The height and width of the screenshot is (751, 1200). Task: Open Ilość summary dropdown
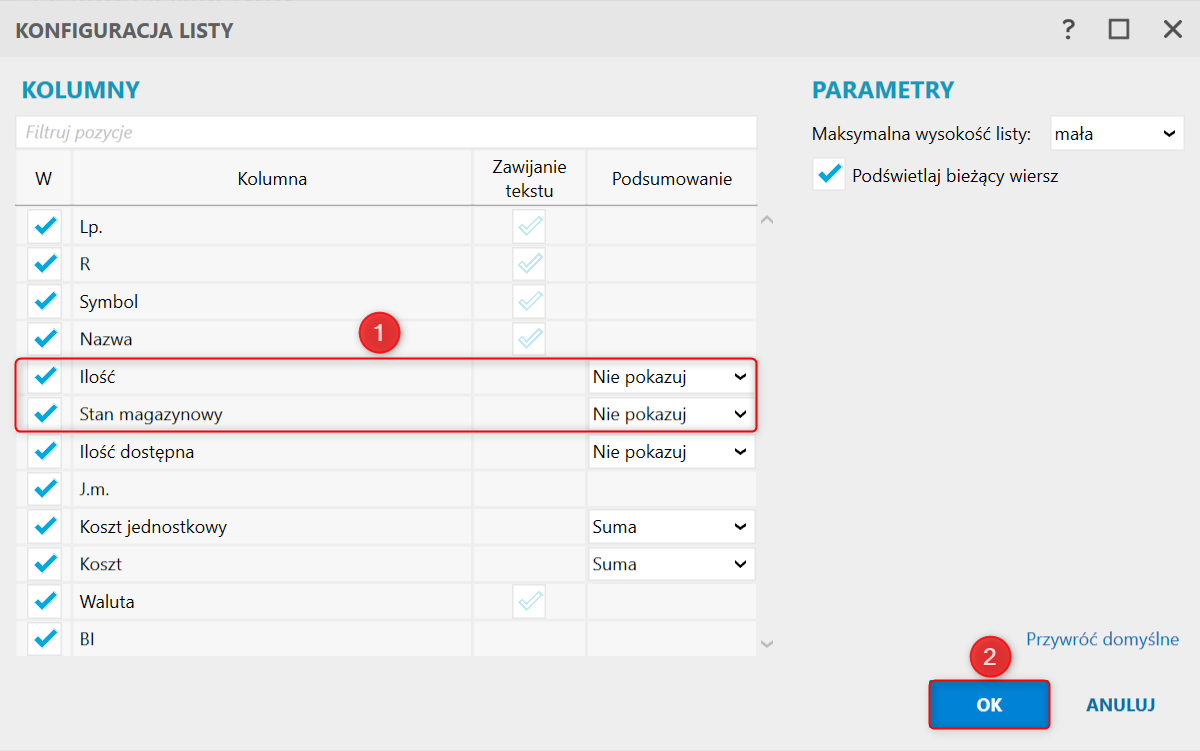[670, 377]
